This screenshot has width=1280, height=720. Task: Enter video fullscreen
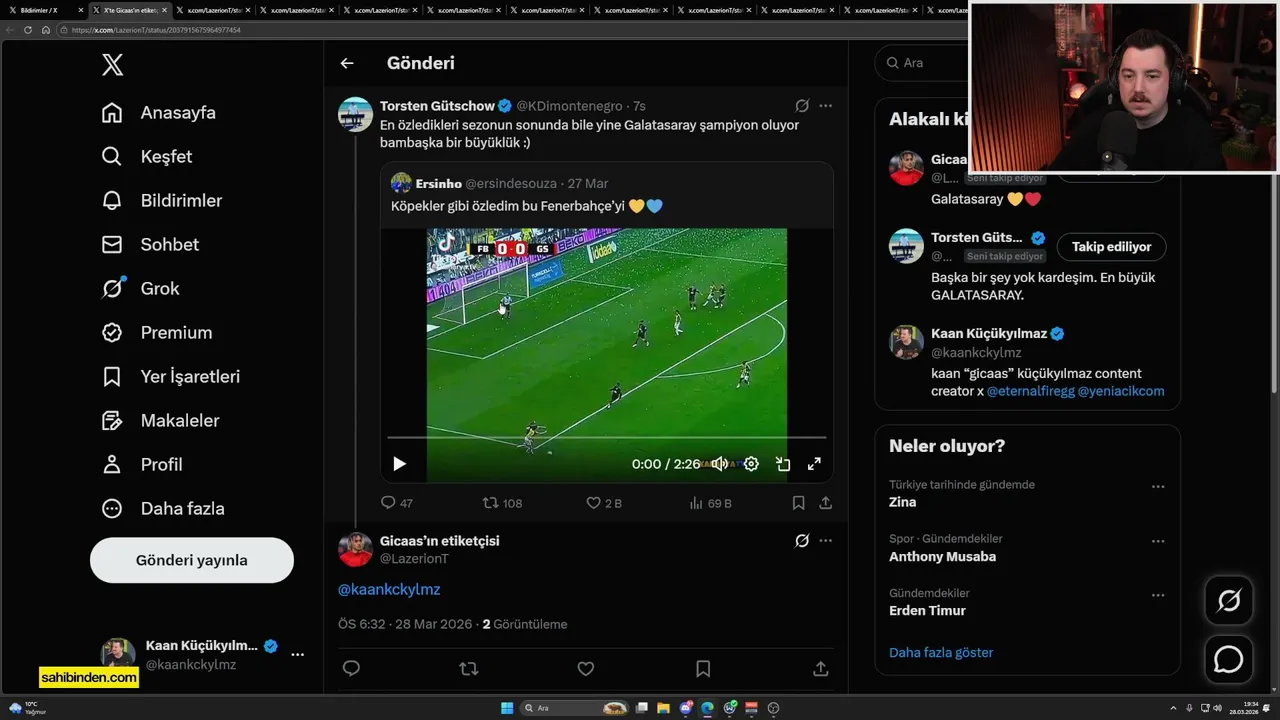(814, 464)
